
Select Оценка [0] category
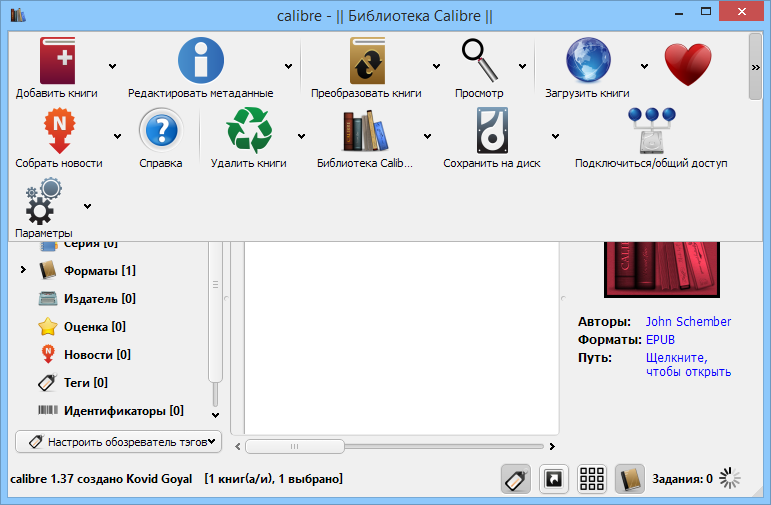coord(82,327)
